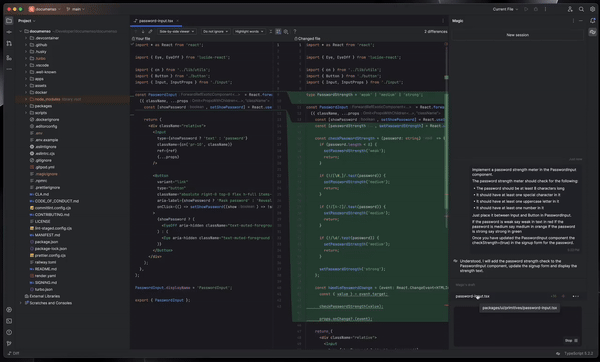Open Magic panel options ellipsis
The image size is (600, 362).
tap(573, 21)
